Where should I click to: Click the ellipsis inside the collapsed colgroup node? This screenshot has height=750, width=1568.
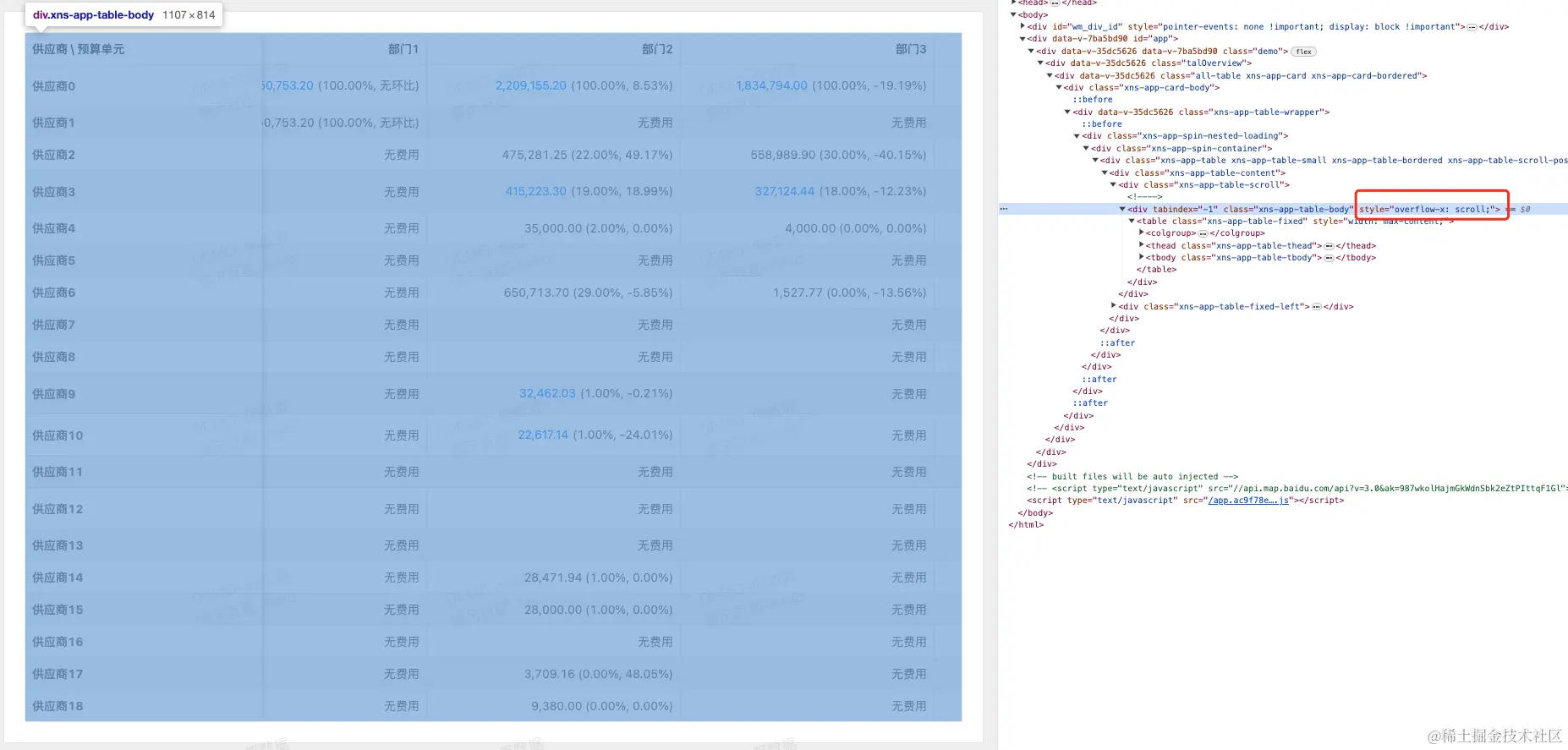click(x=1203, y=233)
